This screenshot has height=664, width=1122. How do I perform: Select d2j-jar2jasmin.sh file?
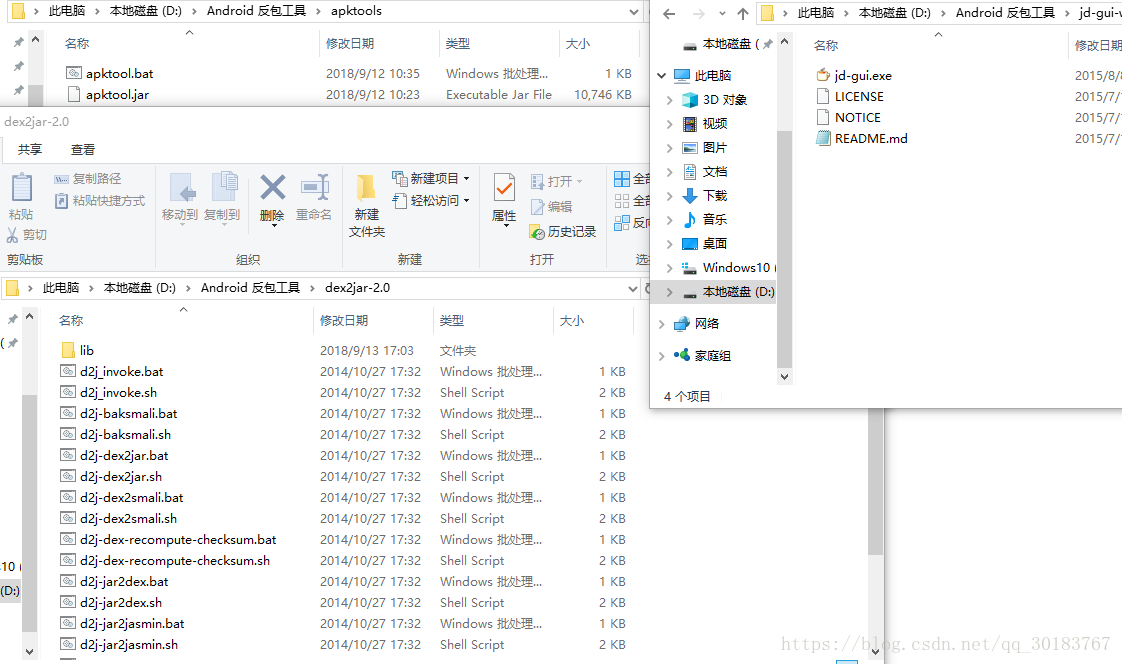pos(129,645)
